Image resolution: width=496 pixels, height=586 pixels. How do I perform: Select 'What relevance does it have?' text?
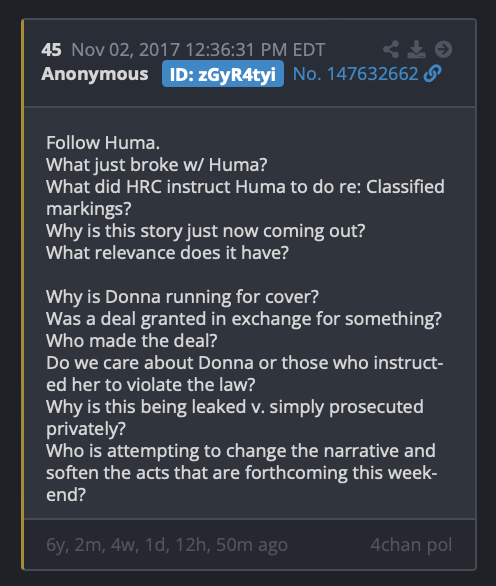167,253
